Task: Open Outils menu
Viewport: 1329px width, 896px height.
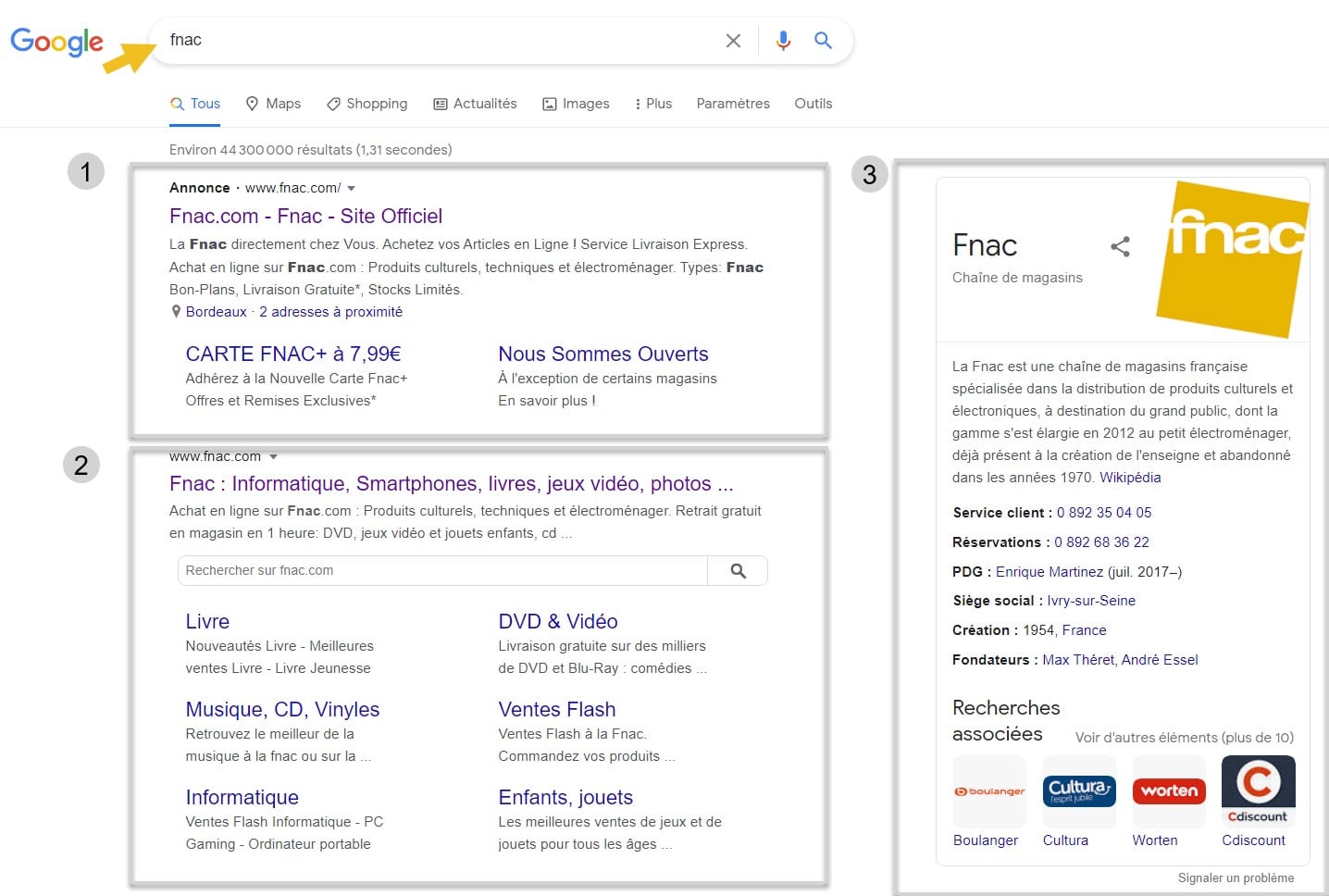Action: [814, 104]
